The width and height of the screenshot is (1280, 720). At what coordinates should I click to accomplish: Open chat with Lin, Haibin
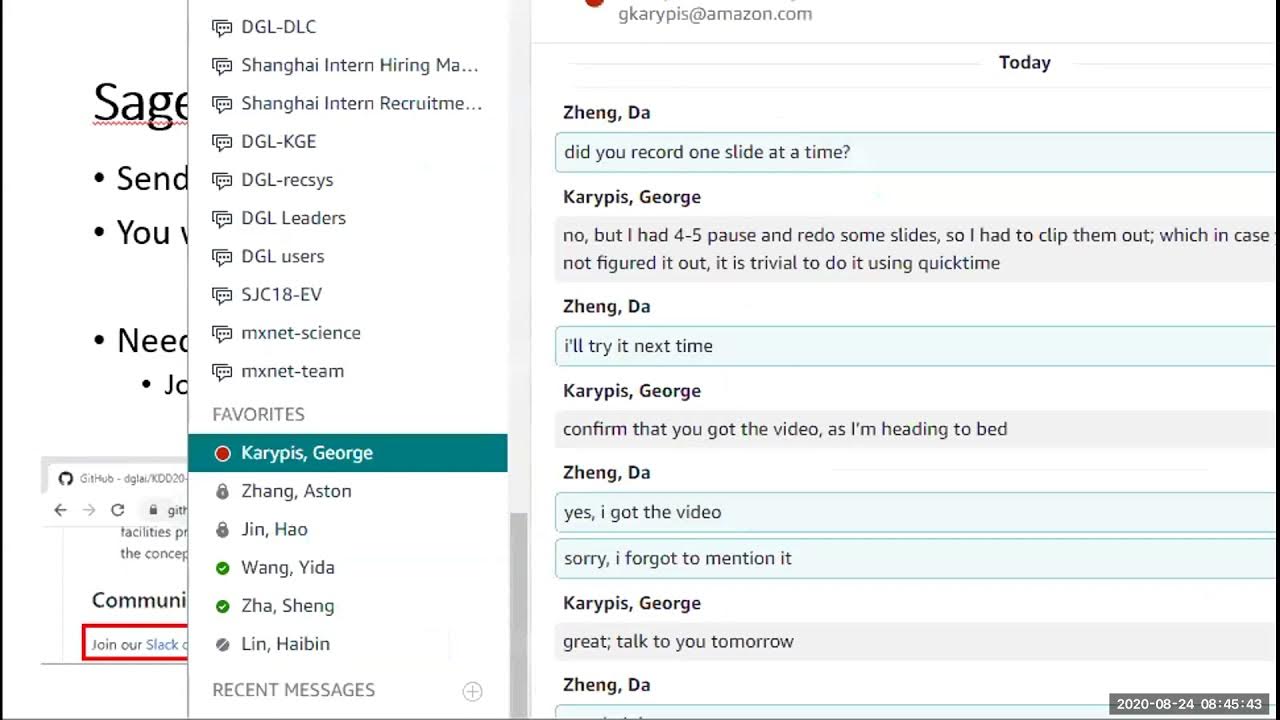tap(285, 644)
